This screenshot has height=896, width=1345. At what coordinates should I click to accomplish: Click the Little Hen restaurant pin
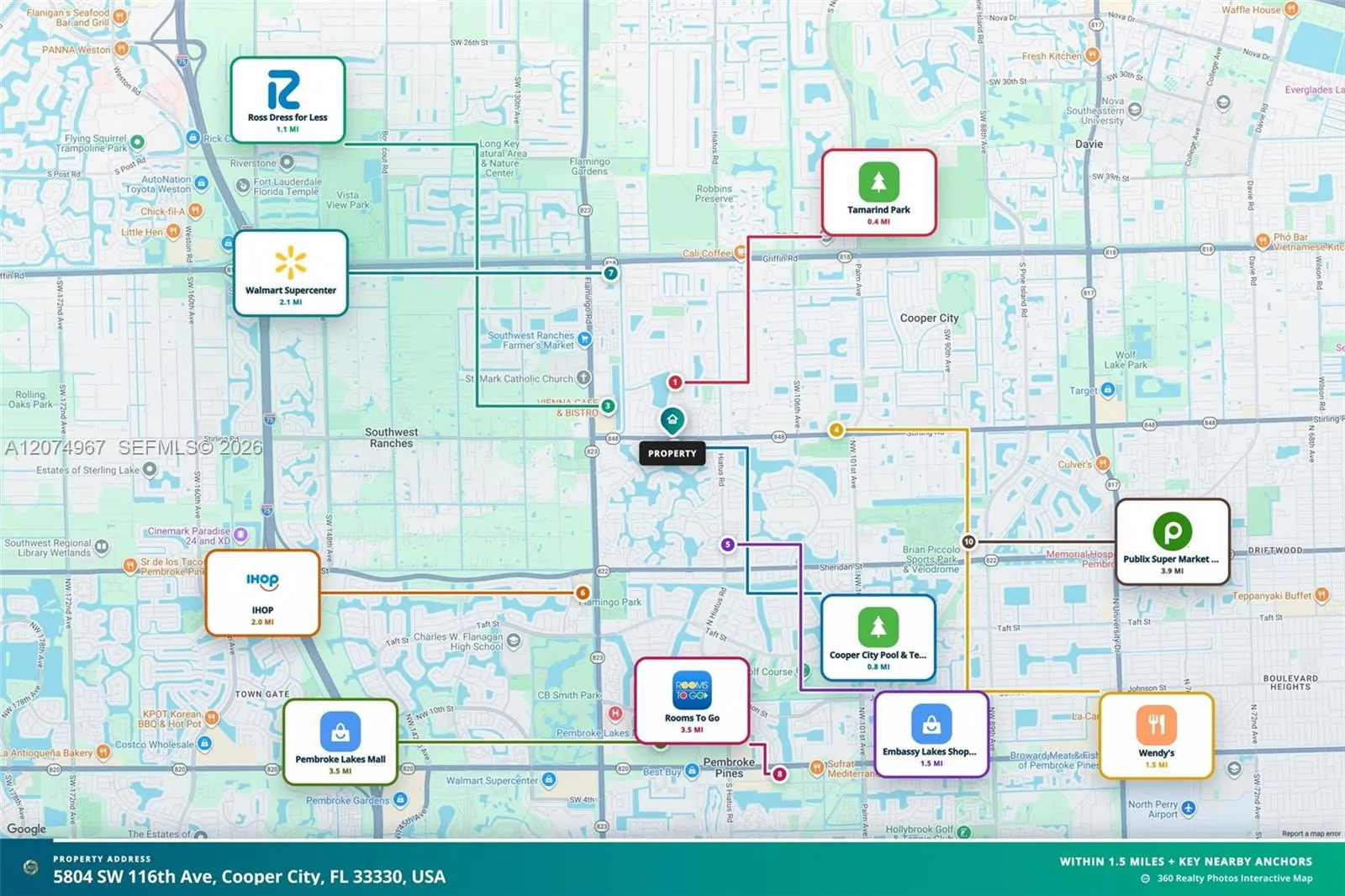(x=173, y=231)
